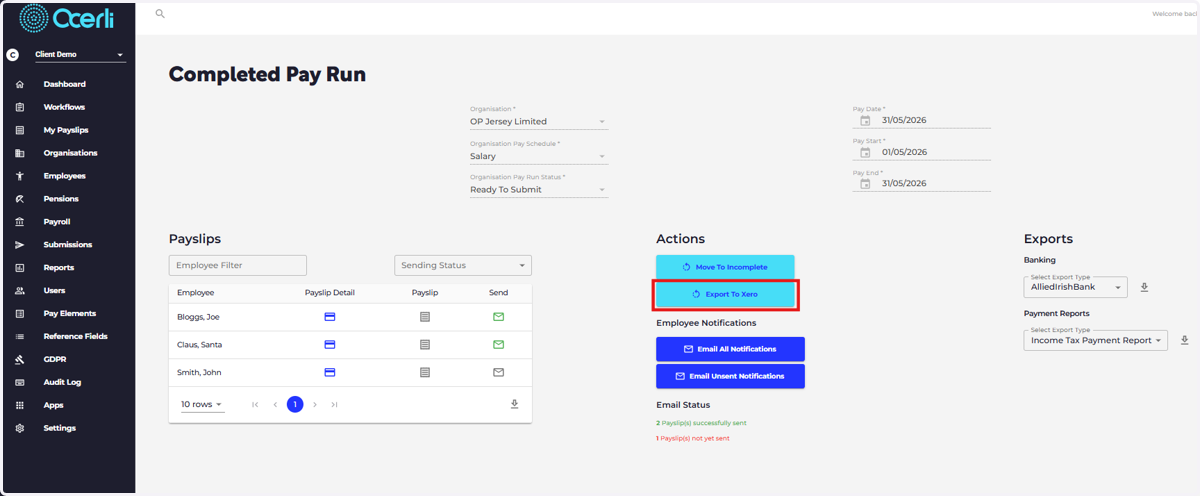Go to last page of payslips
1200x496 pixels.
pyautogui.click(x=334, y=404)
